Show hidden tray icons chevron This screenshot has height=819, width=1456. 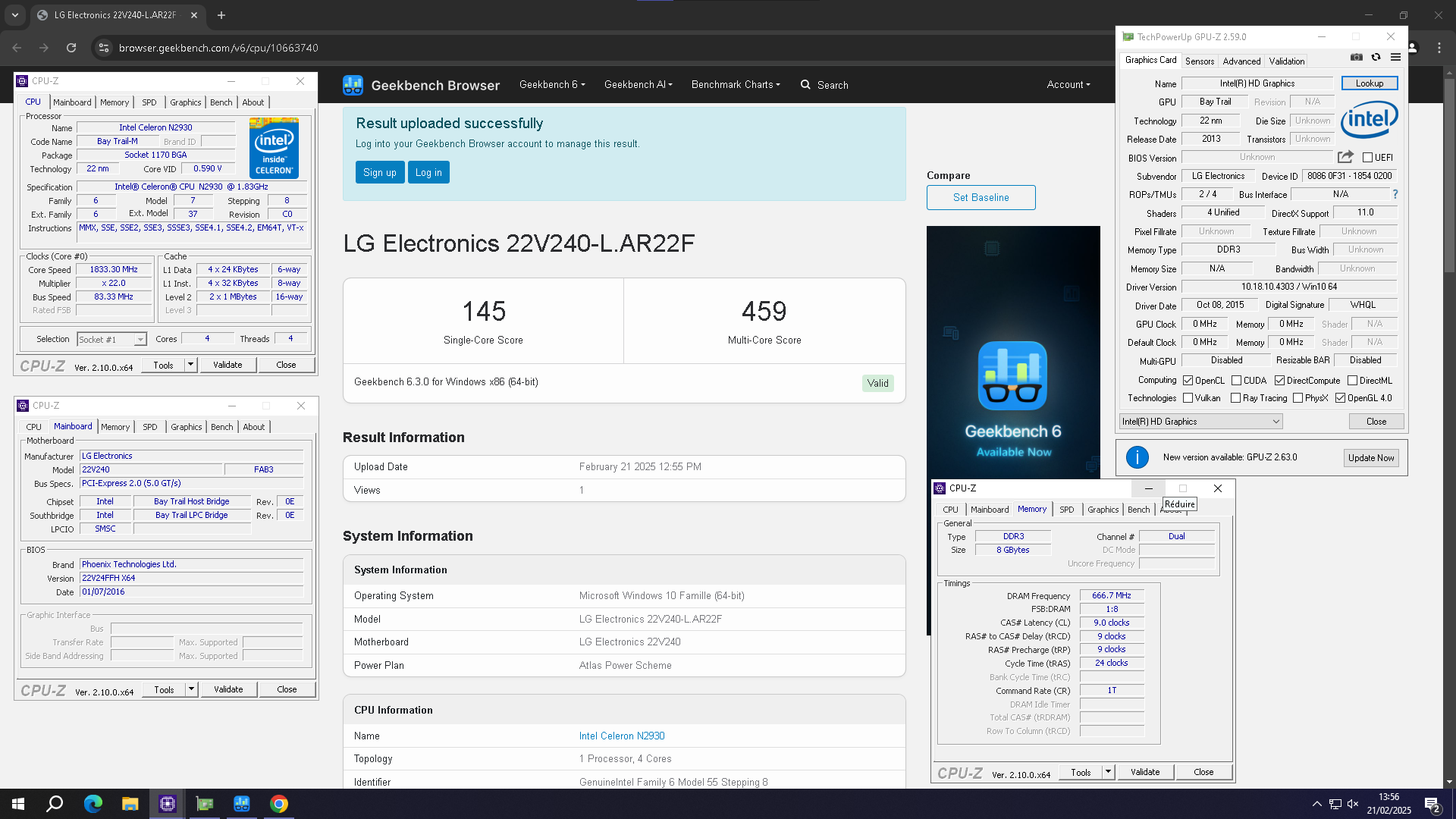1317,804
